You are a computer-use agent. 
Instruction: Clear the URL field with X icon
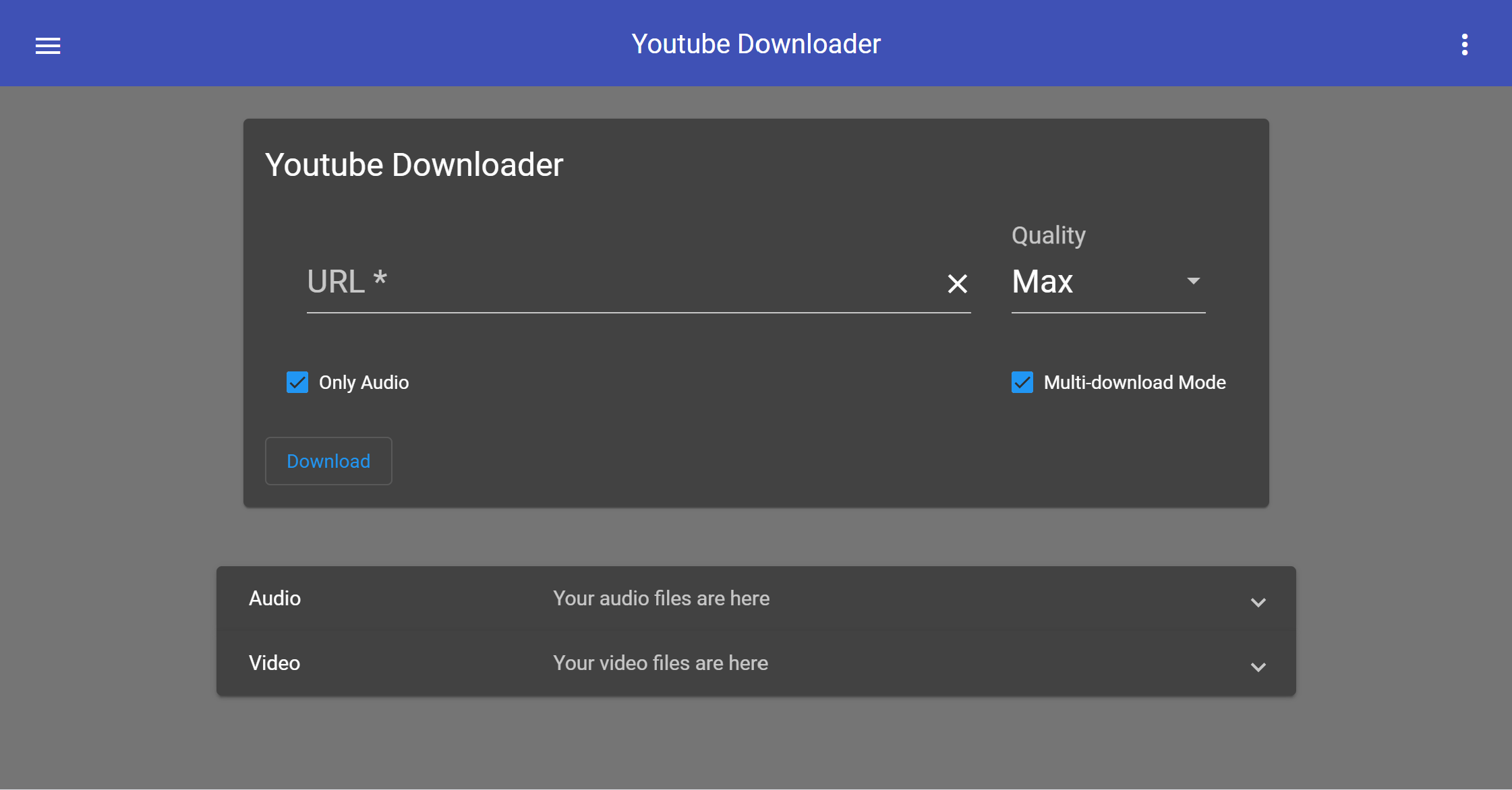click(x=957, y=283)
